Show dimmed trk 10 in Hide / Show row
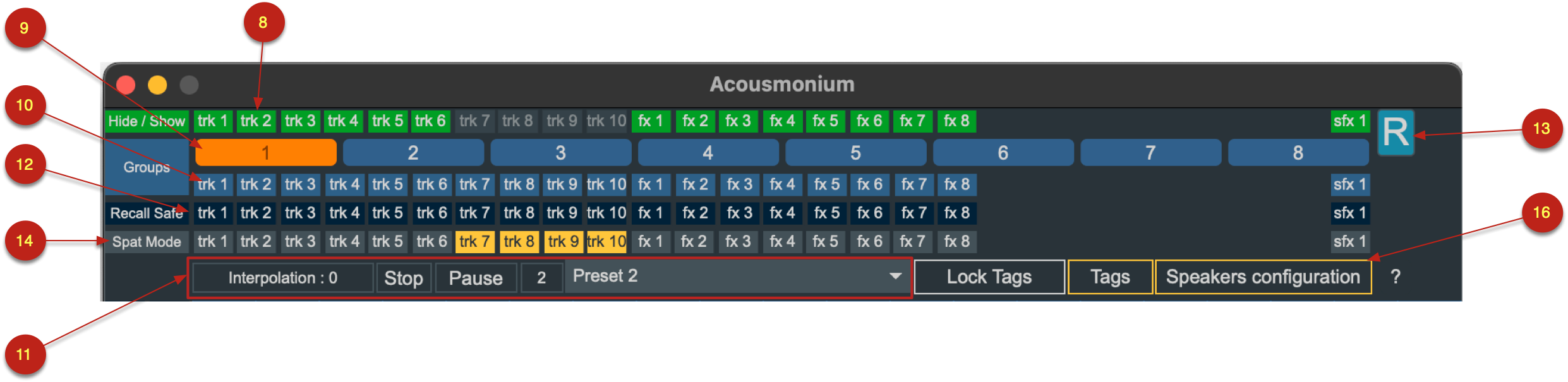1568x382 pixels. 606,121
